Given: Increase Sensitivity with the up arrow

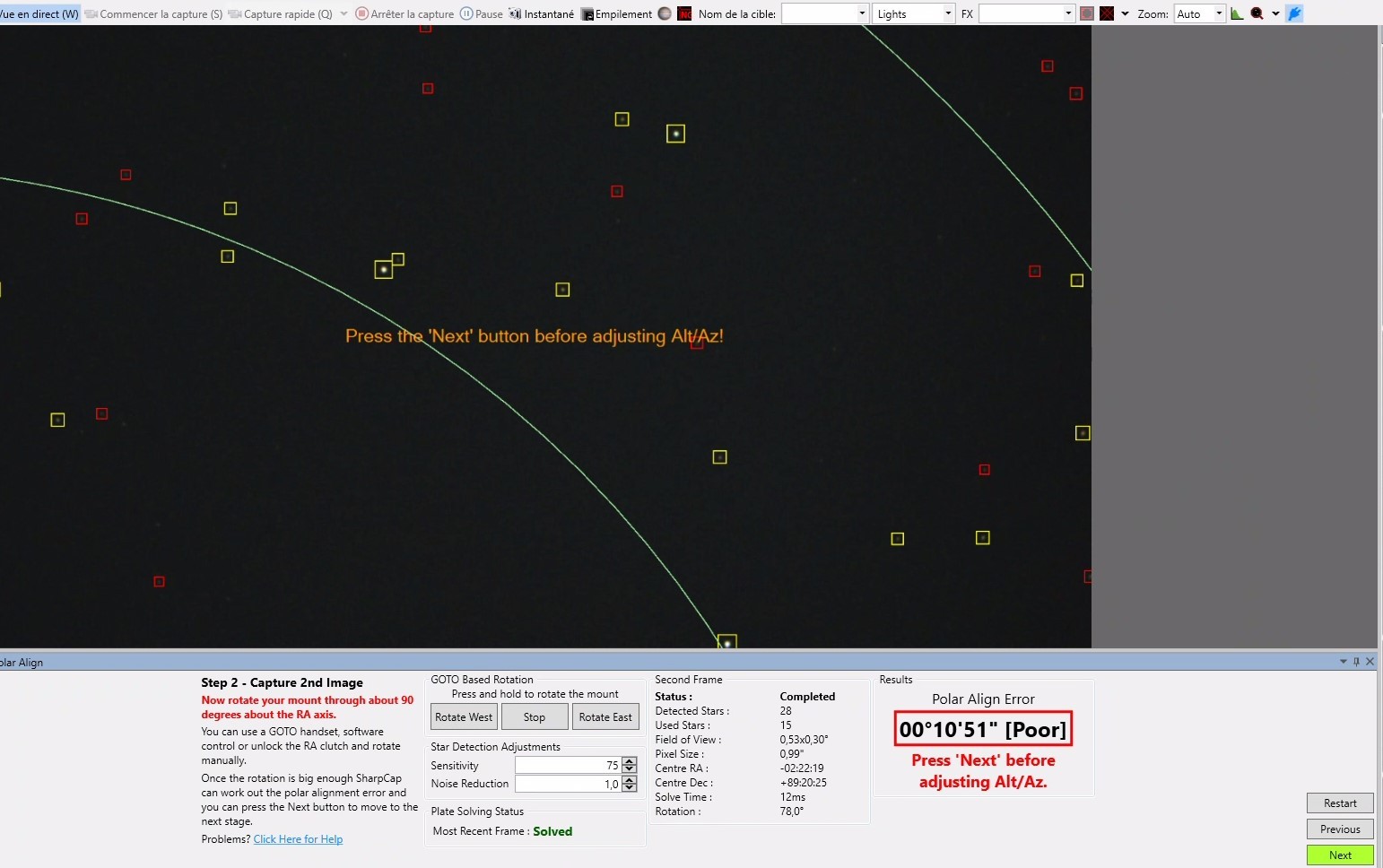Looking at the screenshot, I should tap(630, 761).
